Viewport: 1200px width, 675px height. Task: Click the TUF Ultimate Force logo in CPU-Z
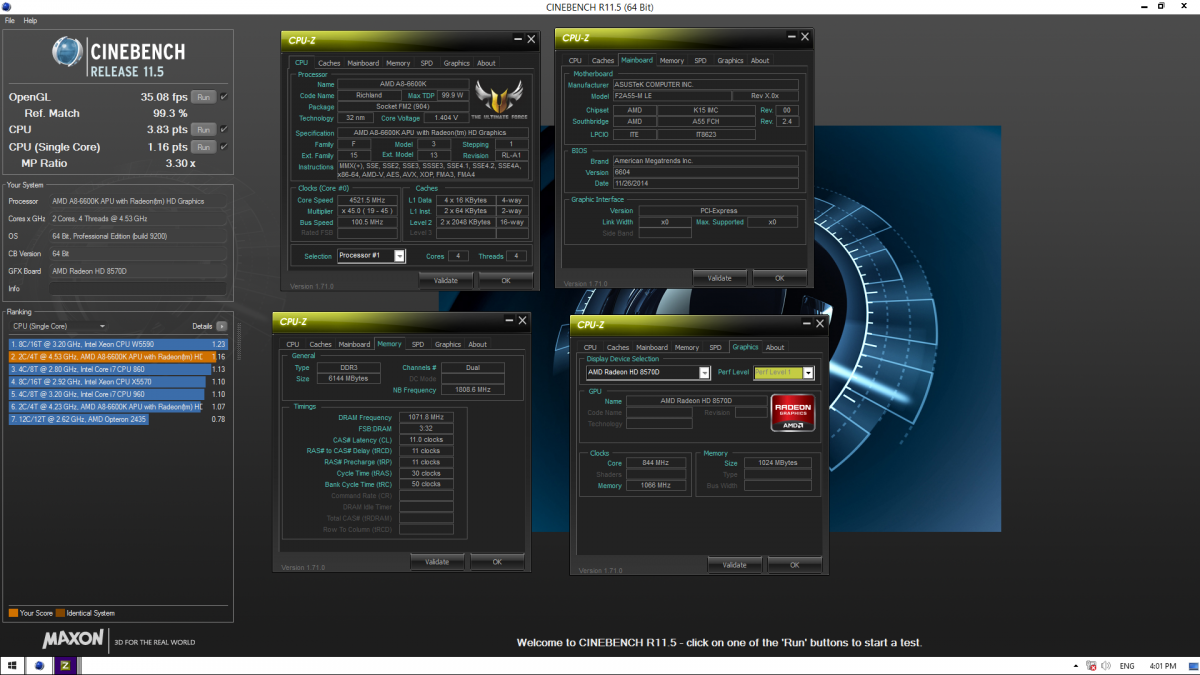498,98
